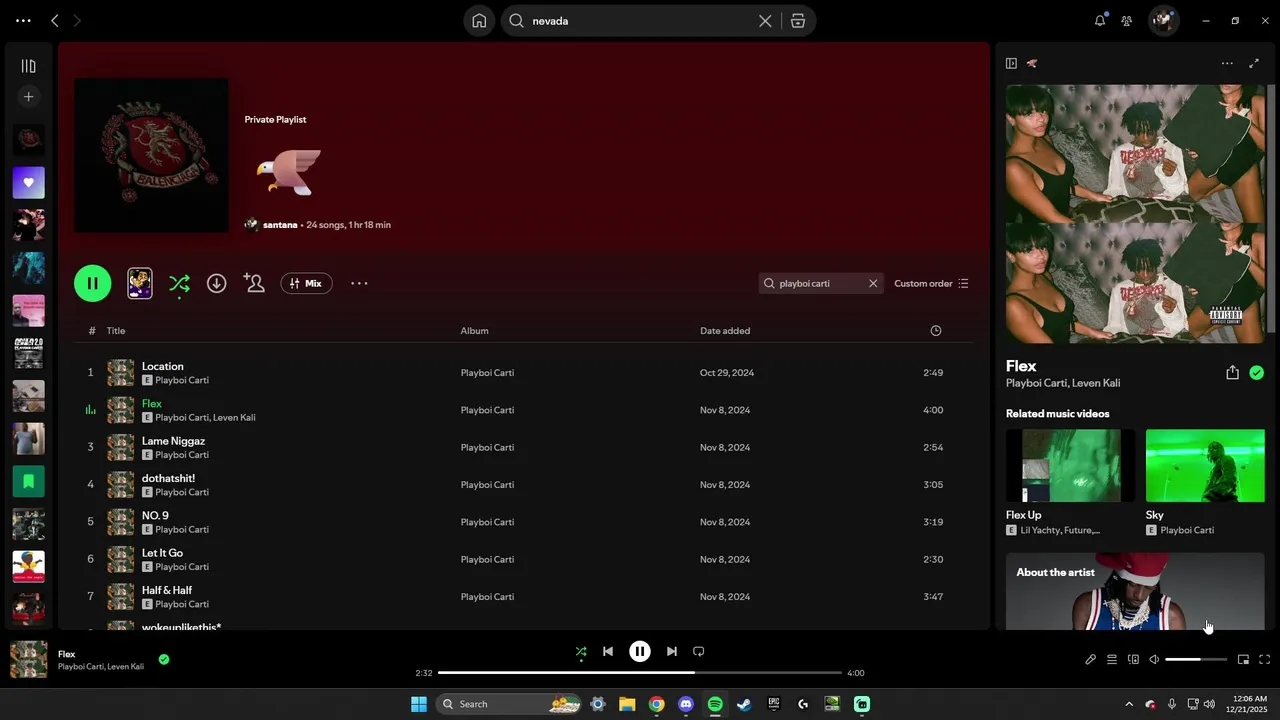Open the playback queue
The width and height of the screenshot is (1280, 720).
(x=1111, y=659)
